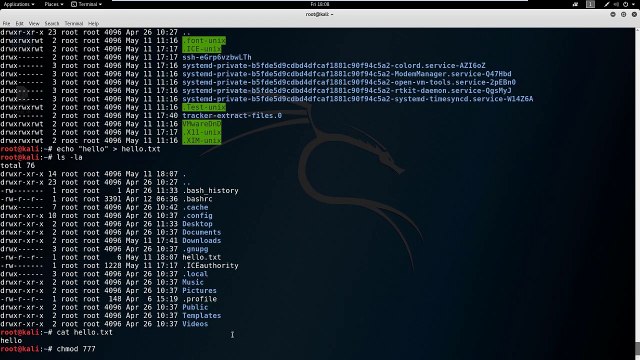
Task: Click the .ICEauthority file name
Action: click(x=210, y=265)
